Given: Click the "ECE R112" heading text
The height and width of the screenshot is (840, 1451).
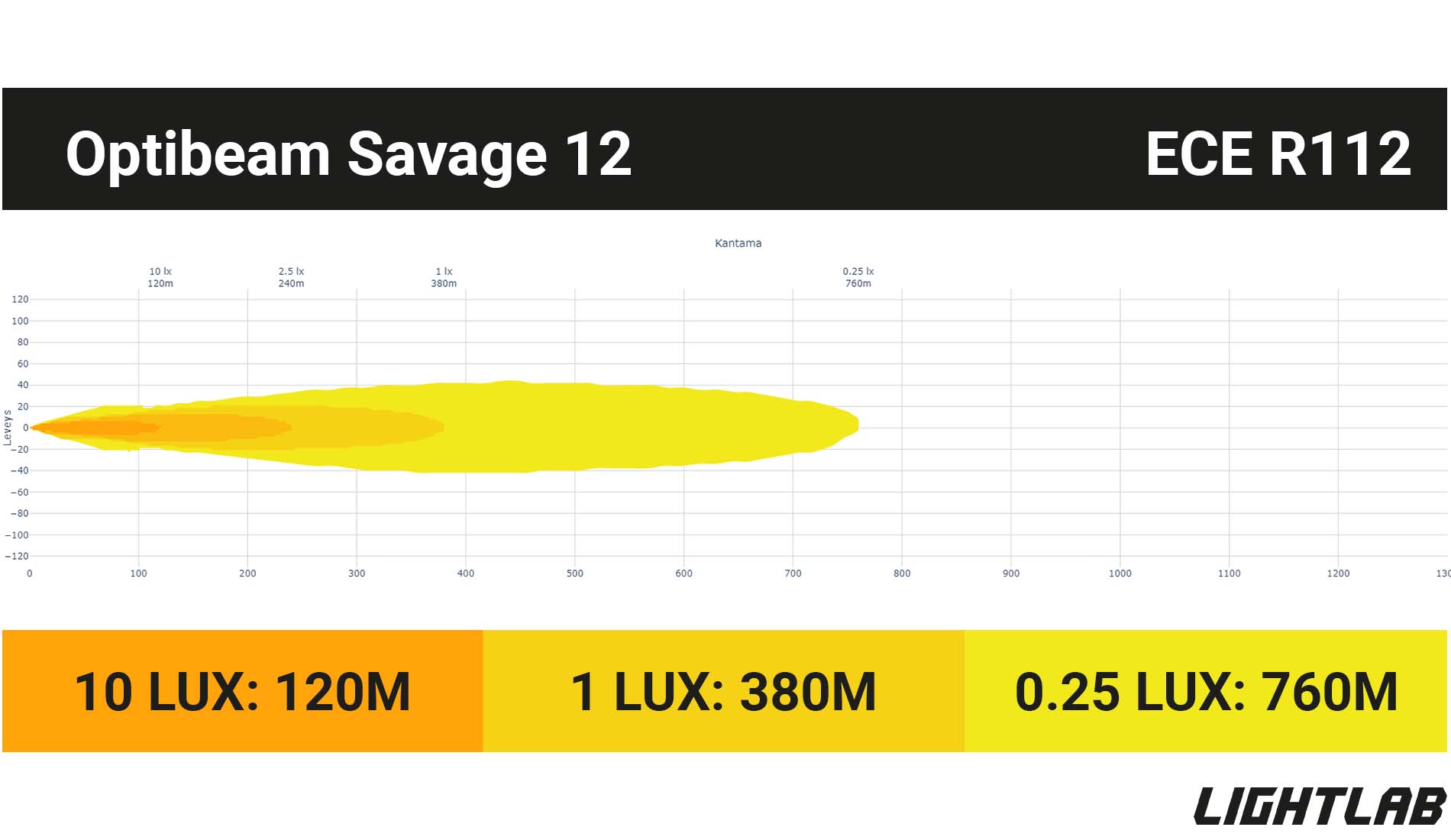Looking at the screenshot, I should tap(1278, 153).
